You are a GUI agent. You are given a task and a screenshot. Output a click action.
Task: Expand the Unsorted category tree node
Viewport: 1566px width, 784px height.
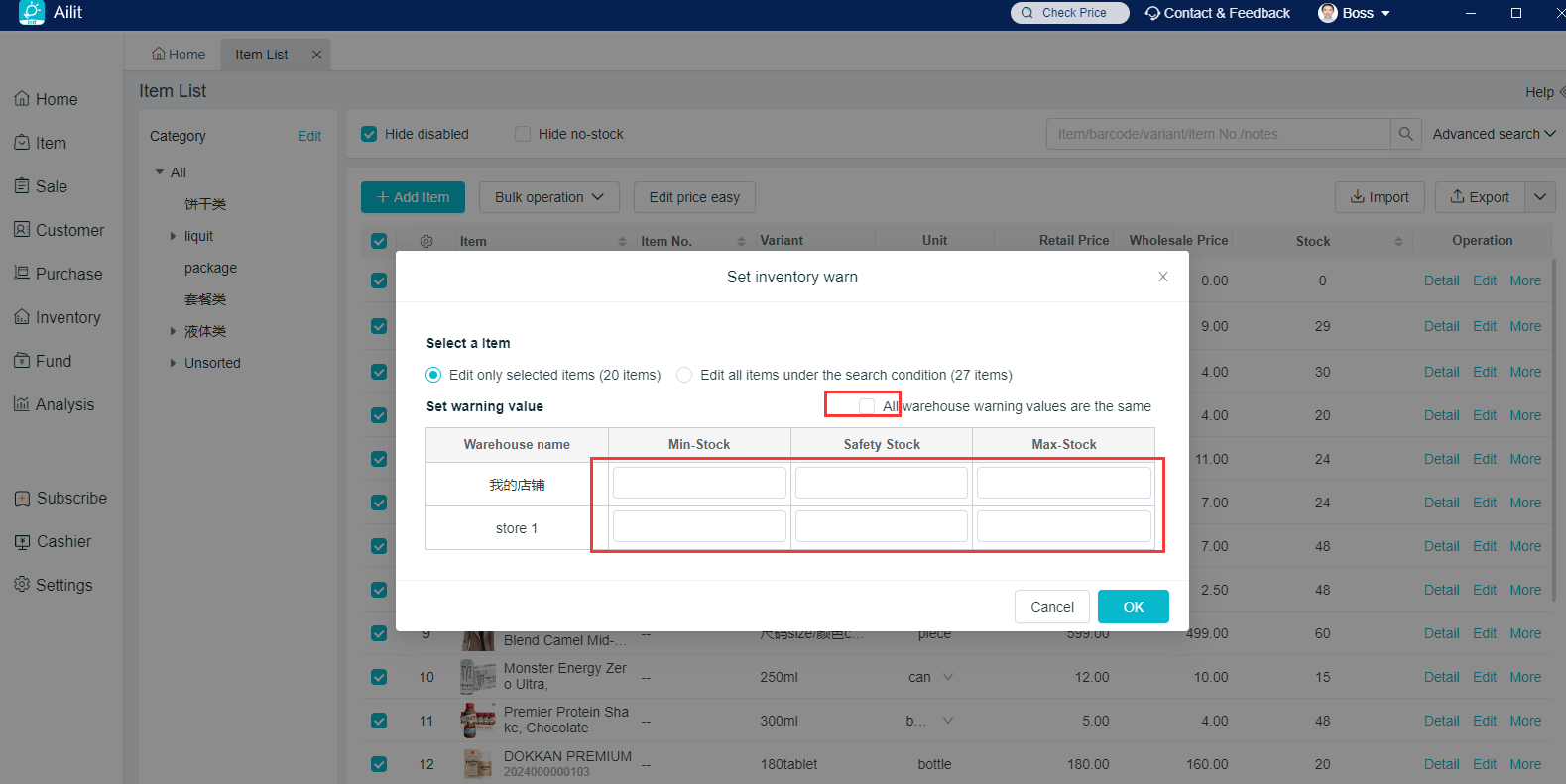[173, 363]
